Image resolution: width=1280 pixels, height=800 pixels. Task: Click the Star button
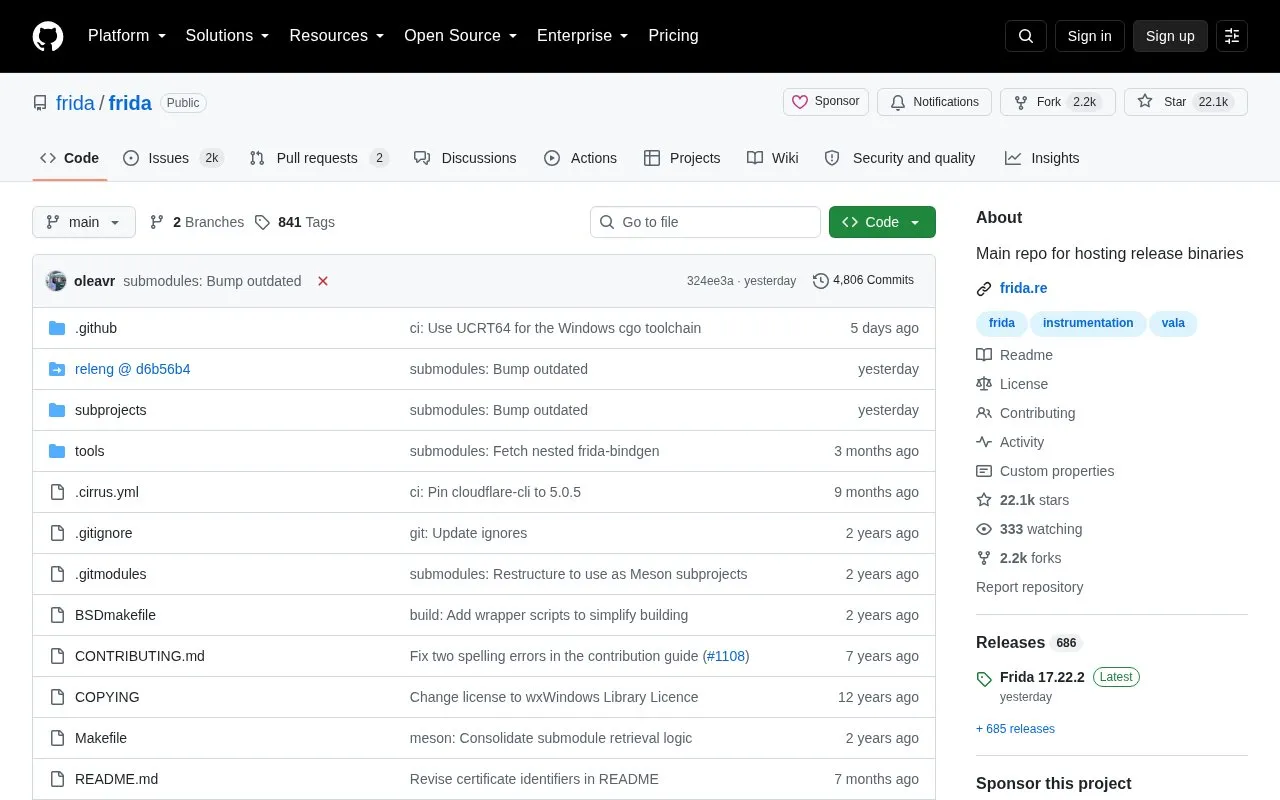coord(1186,102)
